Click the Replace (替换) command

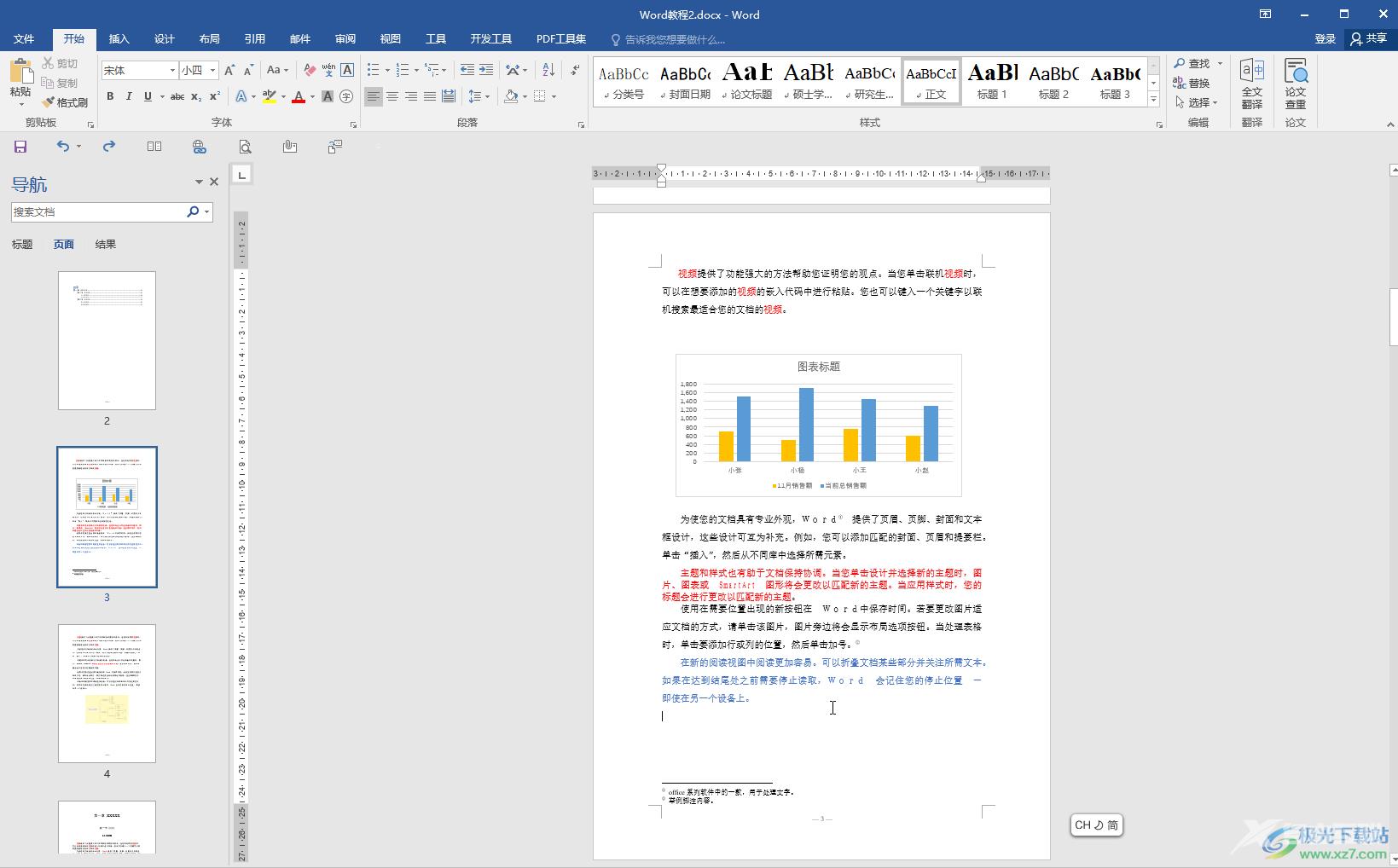point(1192,83)
